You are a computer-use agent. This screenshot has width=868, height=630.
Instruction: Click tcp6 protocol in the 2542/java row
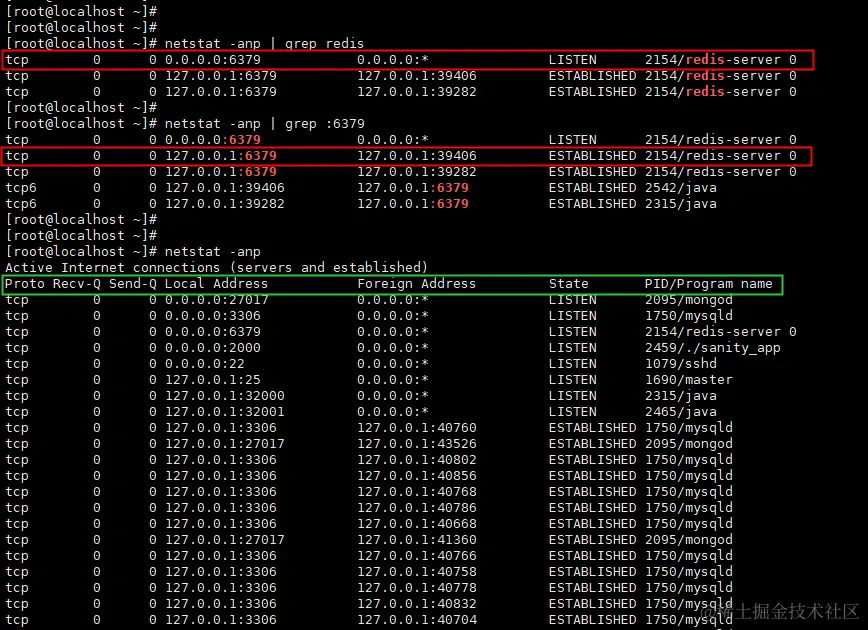point(21,188)
